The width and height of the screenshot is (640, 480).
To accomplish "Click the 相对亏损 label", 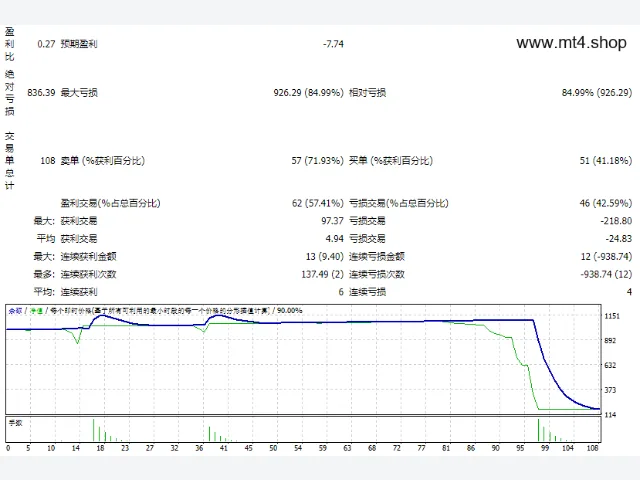I will click(367, 93).
